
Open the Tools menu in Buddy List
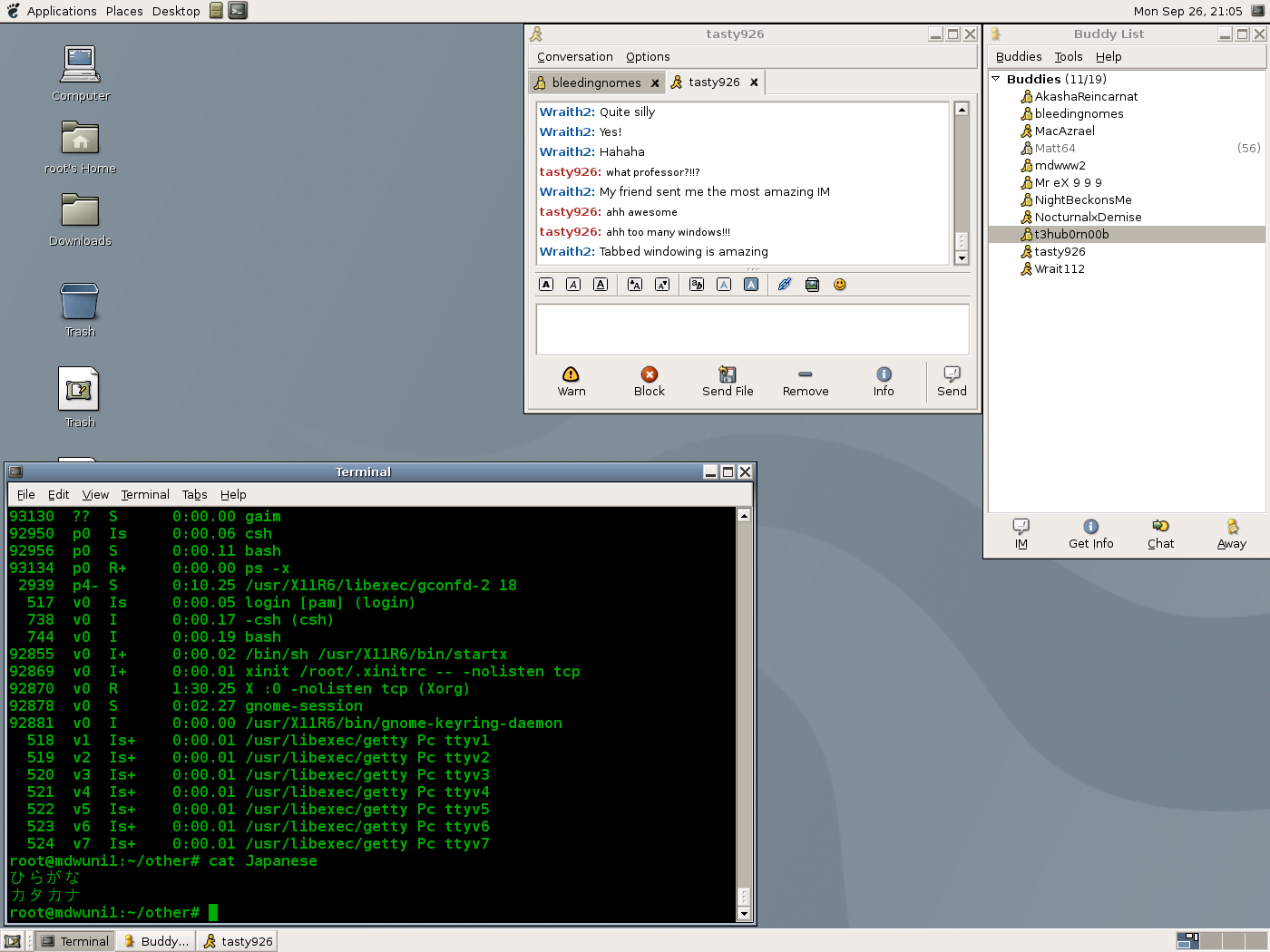pos(1068,56)
